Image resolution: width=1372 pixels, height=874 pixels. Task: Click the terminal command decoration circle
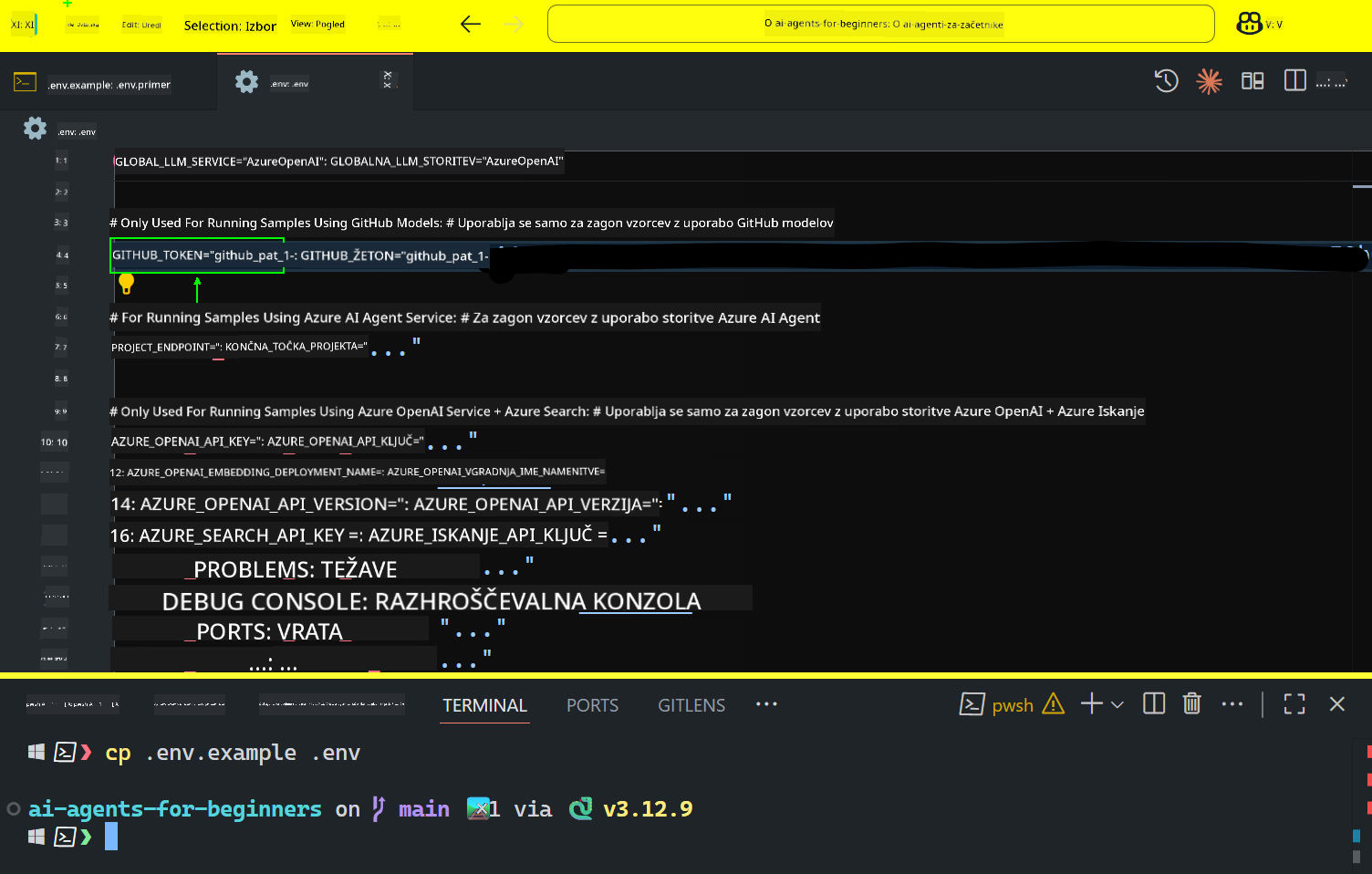(13, 808)
